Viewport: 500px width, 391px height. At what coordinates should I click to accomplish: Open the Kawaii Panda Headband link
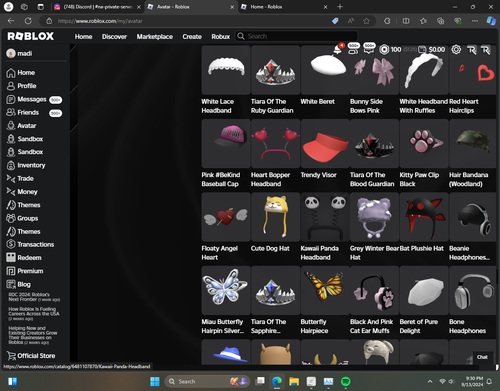click(x=319, y=253)
